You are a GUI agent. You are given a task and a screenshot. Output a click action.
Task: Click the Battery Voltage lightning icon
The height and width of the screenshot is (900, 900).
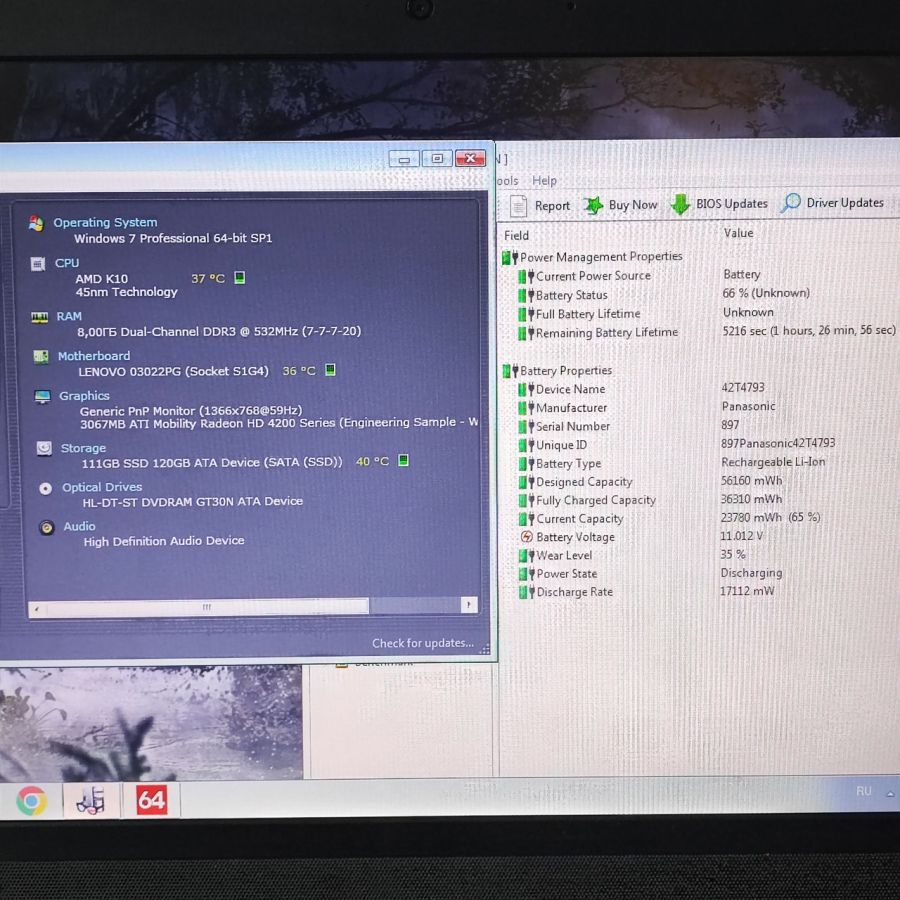526,537
